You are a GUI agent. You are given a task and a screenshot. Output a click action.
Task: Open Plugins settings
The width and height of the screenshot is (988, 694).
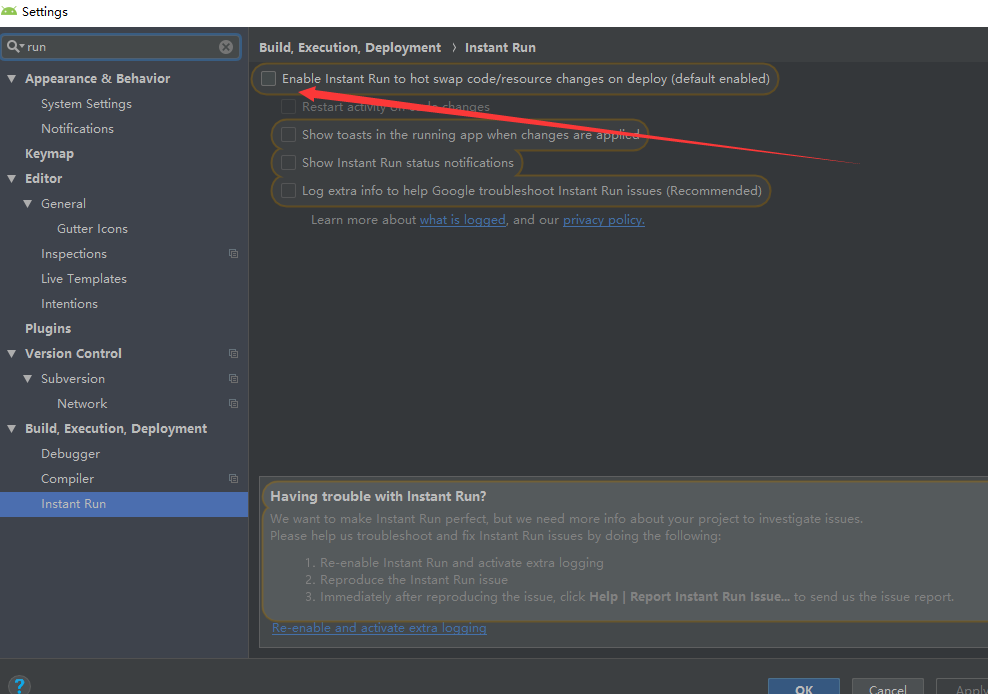[48, 328]
